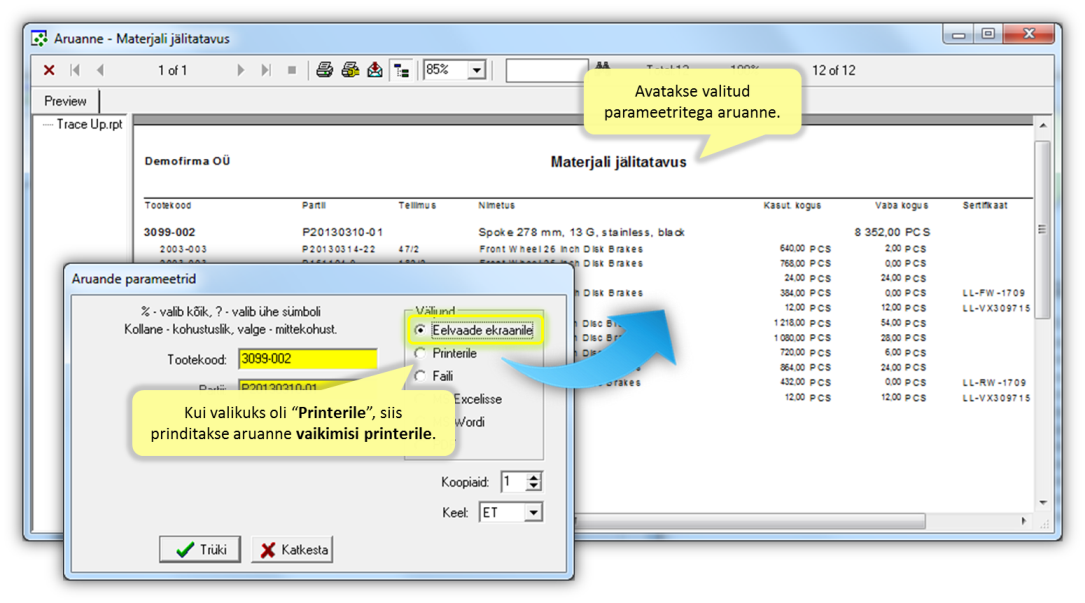Minimize the Aruanne window
The image size is (1085, 603).
click(x=958, y=35)
